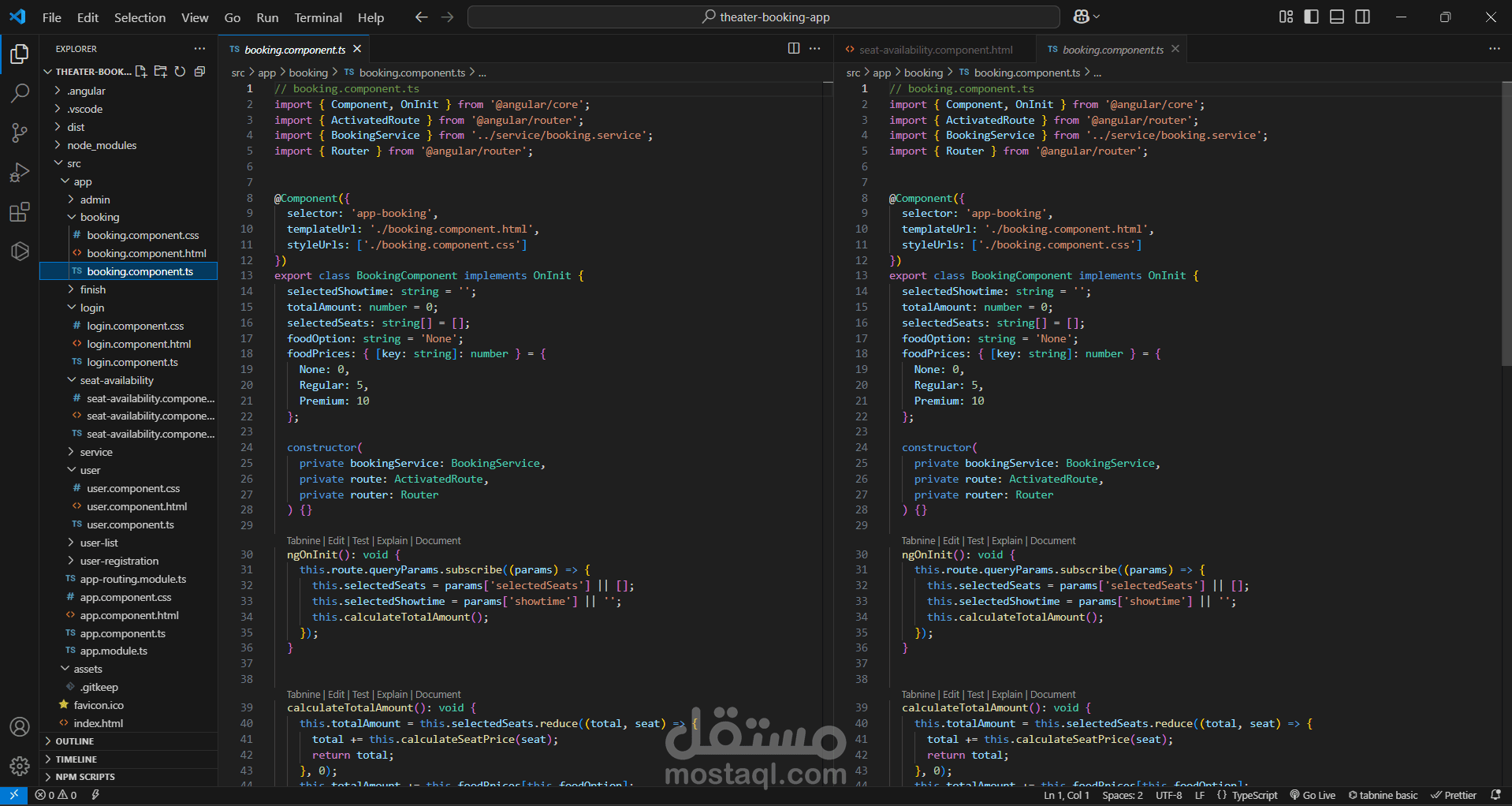Click the New File icon in explorer header
Image resolution: width=1512 pixels, height=806 pixels.
(141, 72)
